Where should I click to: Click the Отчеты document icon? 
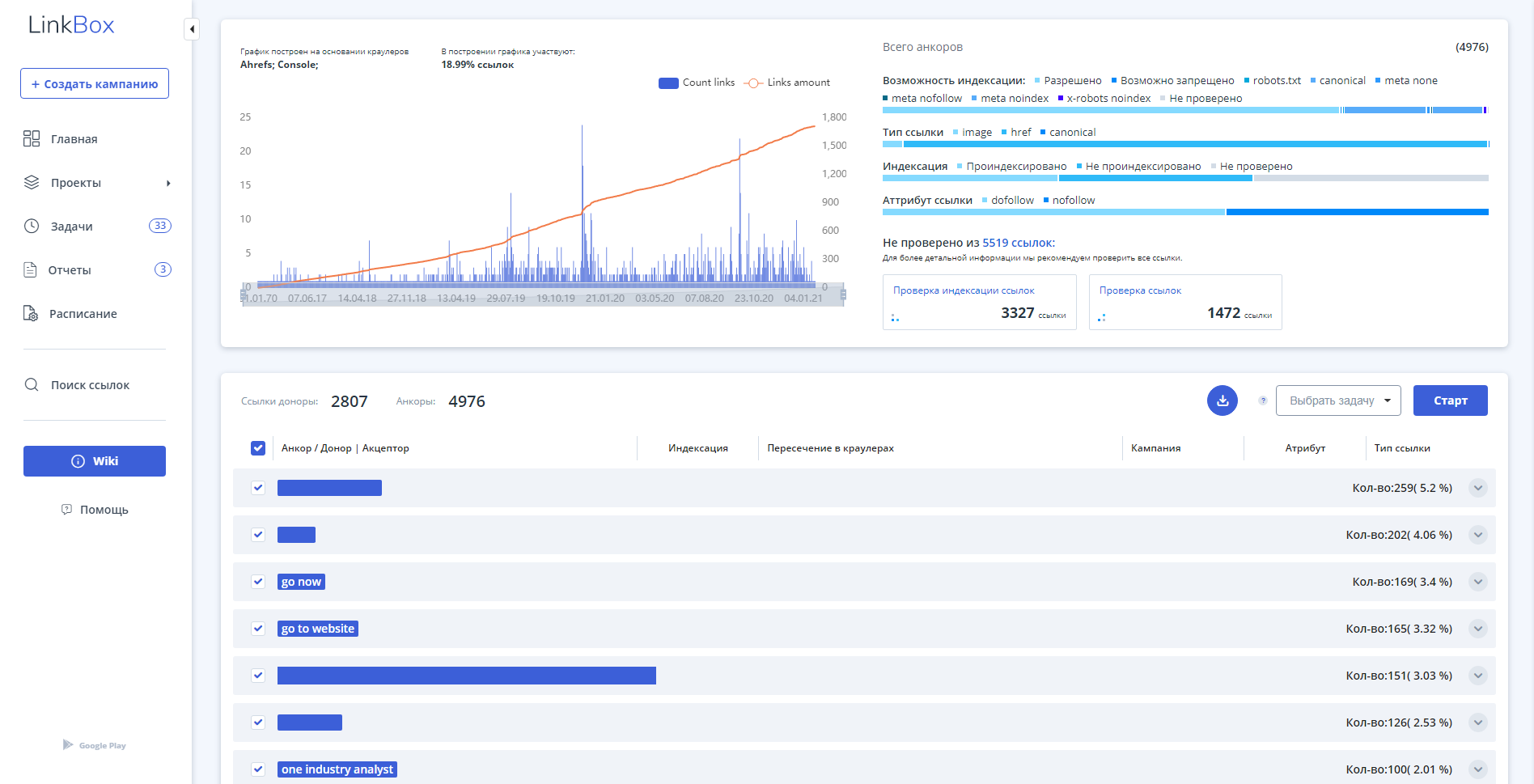click(31, 270)
